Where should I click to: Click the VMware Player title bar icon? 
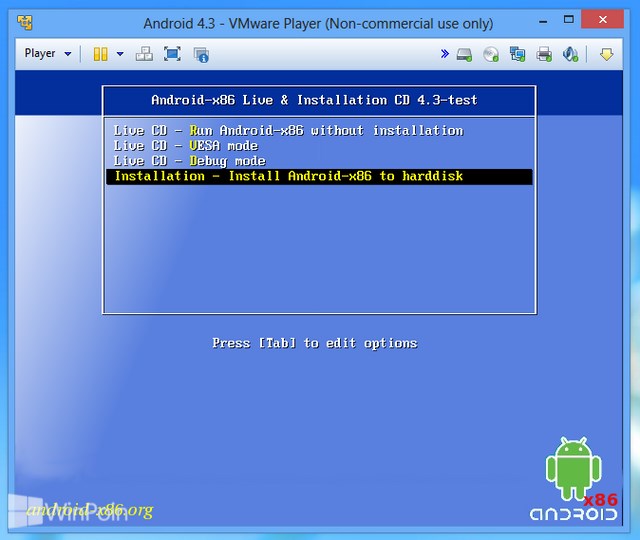click(x=25, y=23)
